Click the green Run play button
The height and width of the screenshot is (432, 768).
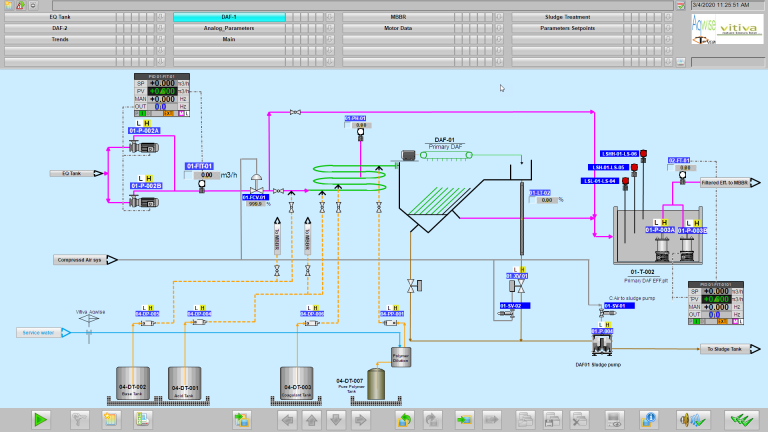41,419
